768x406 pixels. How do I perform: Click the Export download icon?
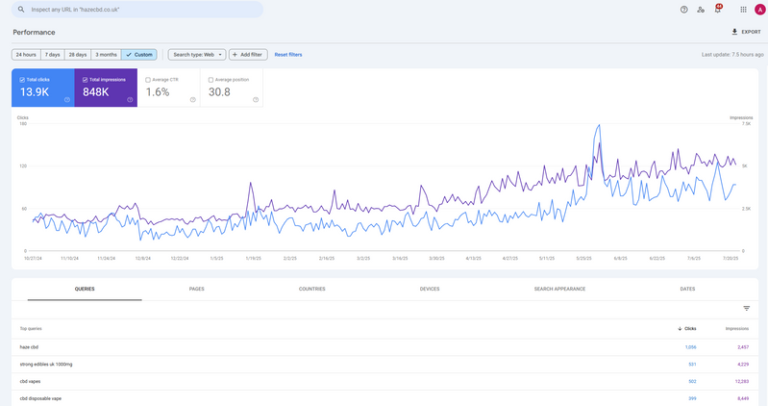click(734, 32)
